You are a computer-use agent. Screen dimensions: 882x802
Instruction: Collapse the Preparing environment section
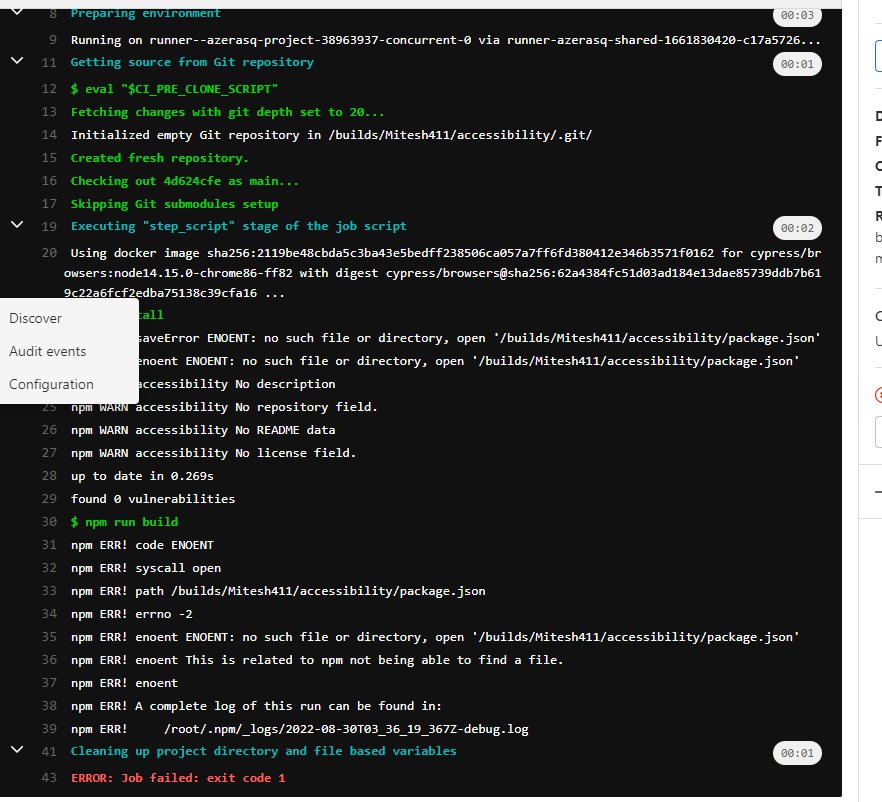pyautogui.click(x=17, y=11)
